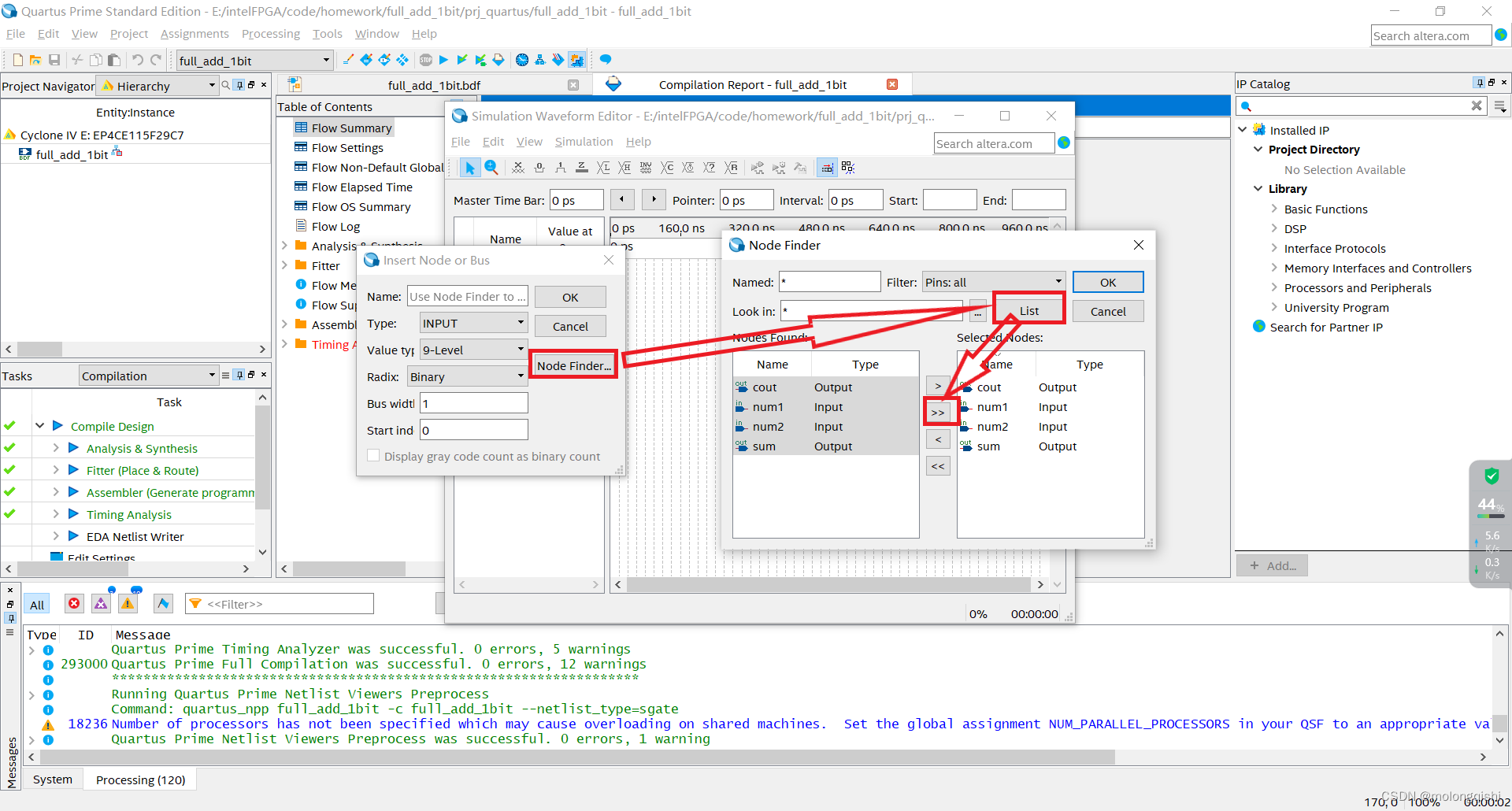Filter messages by red error icon
This screenshot has height=811, width=1512.
point(74,603)
